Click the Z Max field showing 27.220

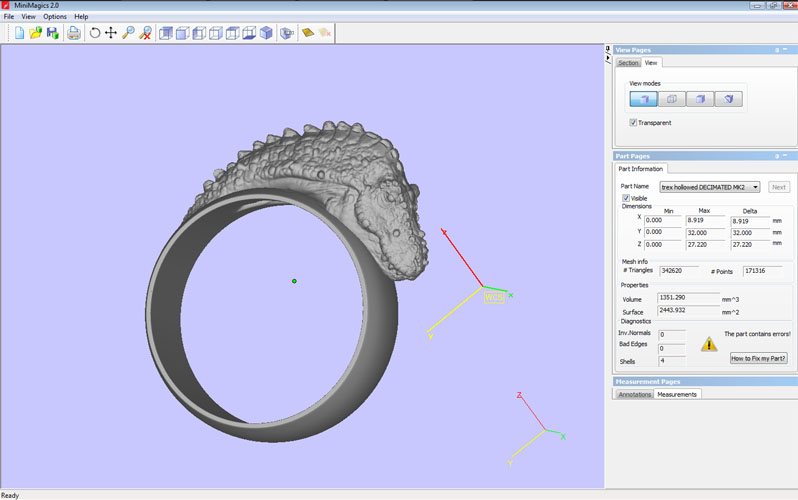click(x=705, y=244)
